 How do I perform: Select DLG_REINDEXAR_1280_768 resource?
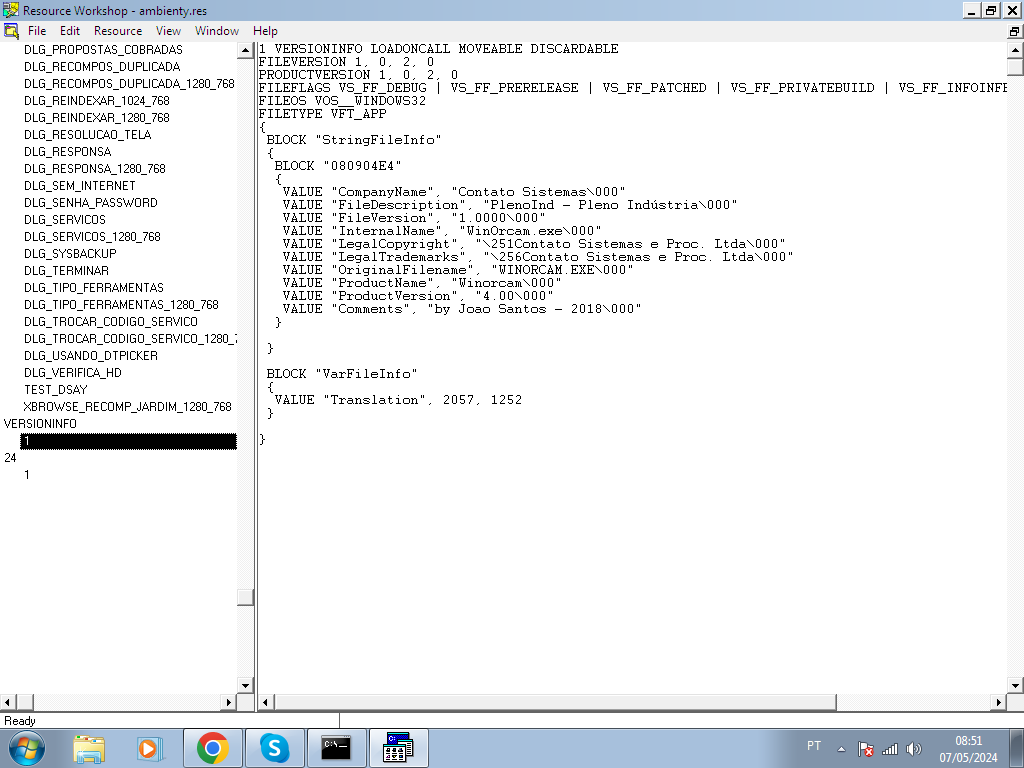click(97, 118)
